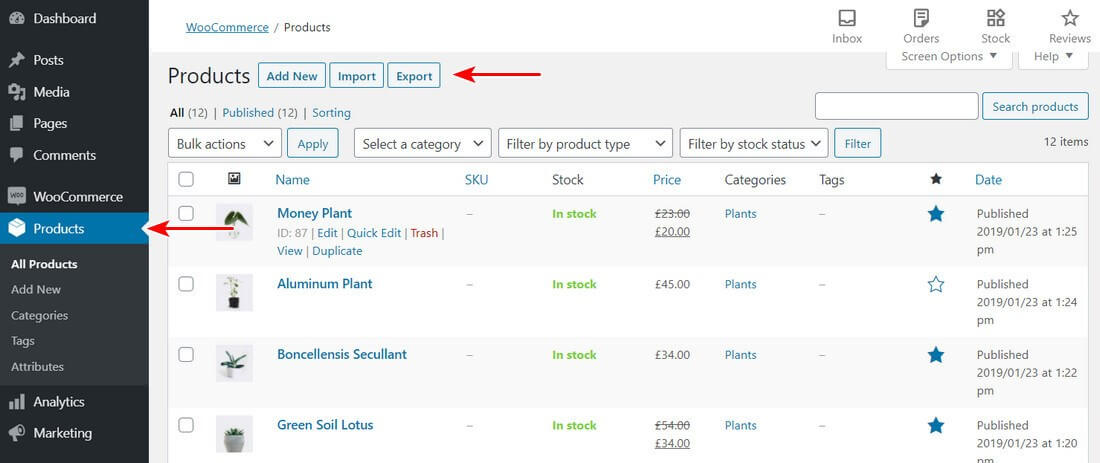Image resolution: width=1100 pixels, height=463 pixels.
Task: Click the image column header icon
Action: pos(234,179)
